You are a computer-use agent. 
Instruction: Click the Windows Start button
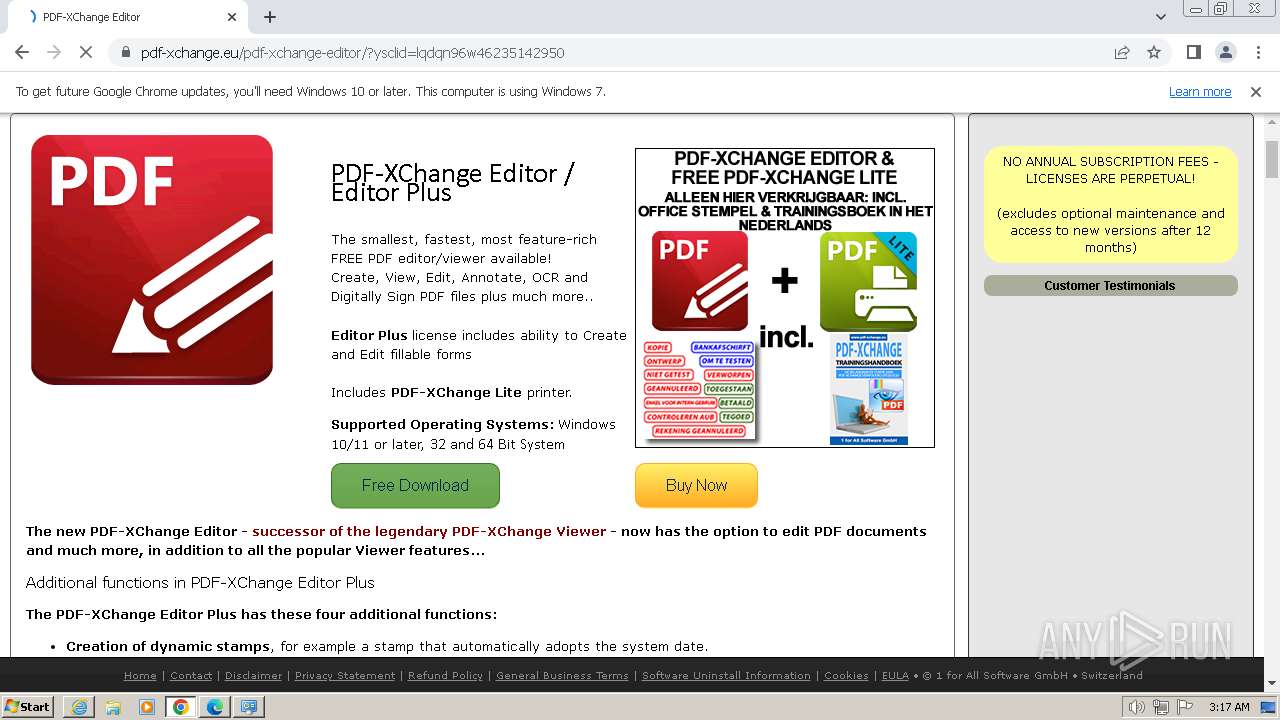[x=28, y=706]
